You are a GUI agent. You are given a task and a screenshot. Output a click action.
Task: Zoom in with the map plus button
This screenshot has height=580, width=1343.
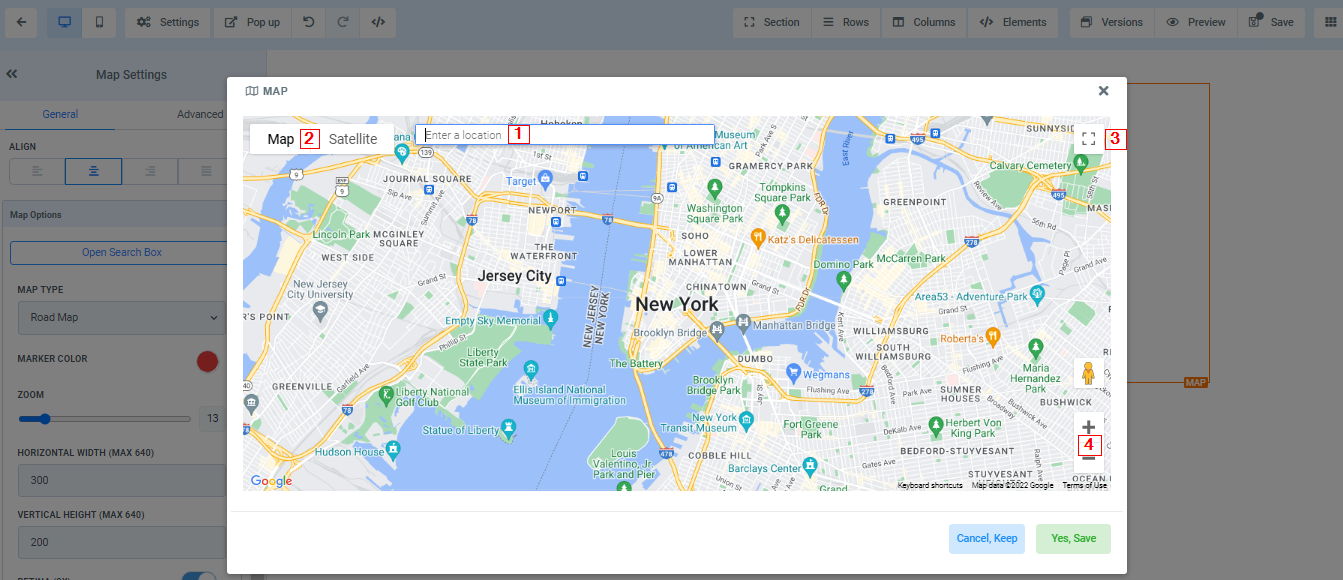pyautogui.click(x=1088, y=427)
